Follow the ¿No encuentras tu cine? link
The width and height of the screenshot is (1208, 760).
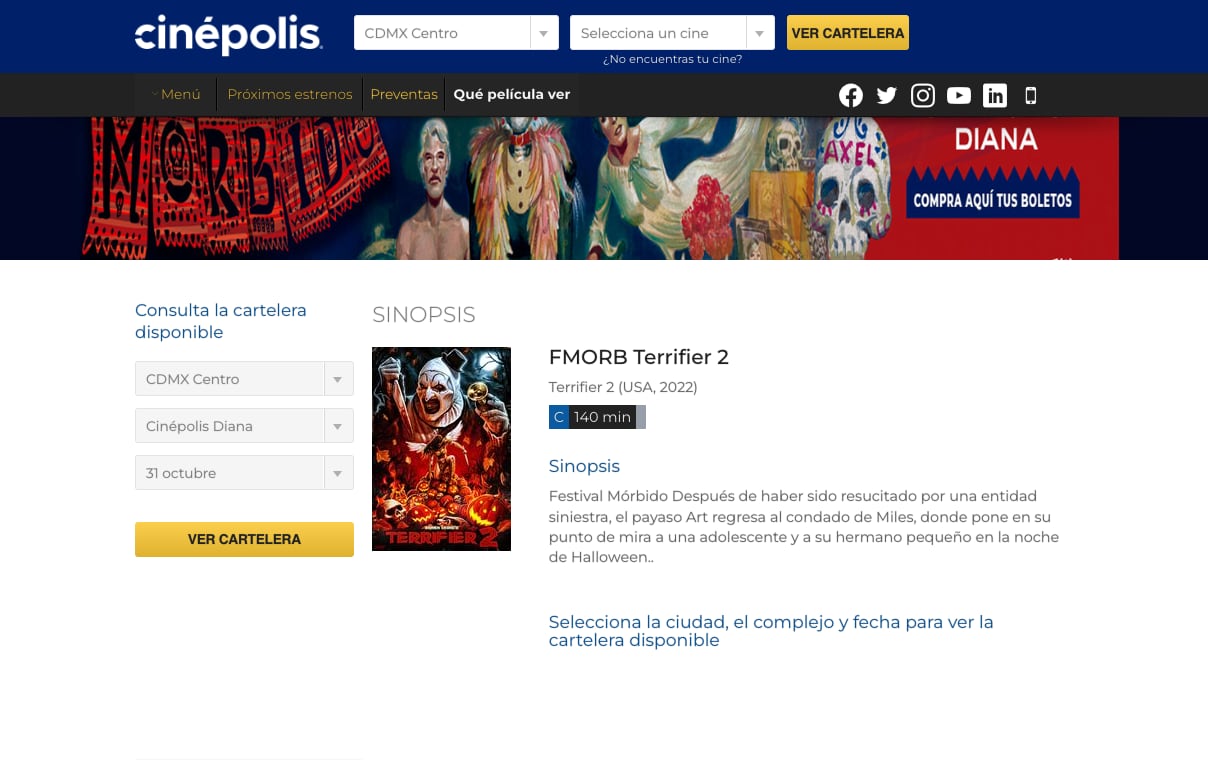[x=672, y=59]
